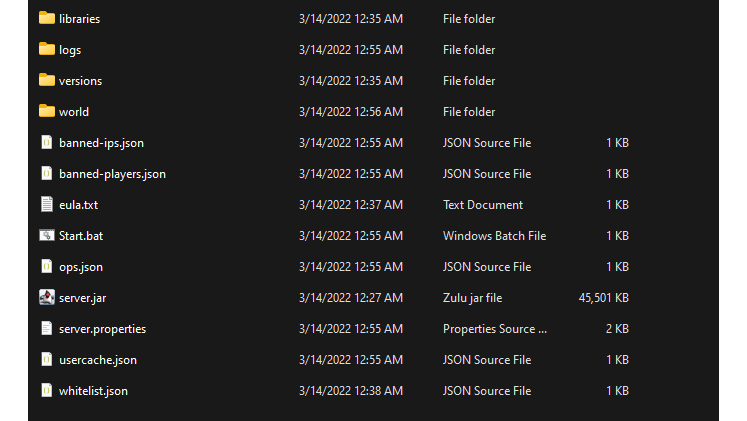
Task: Click the world folder name
Action: click(74, 112)
